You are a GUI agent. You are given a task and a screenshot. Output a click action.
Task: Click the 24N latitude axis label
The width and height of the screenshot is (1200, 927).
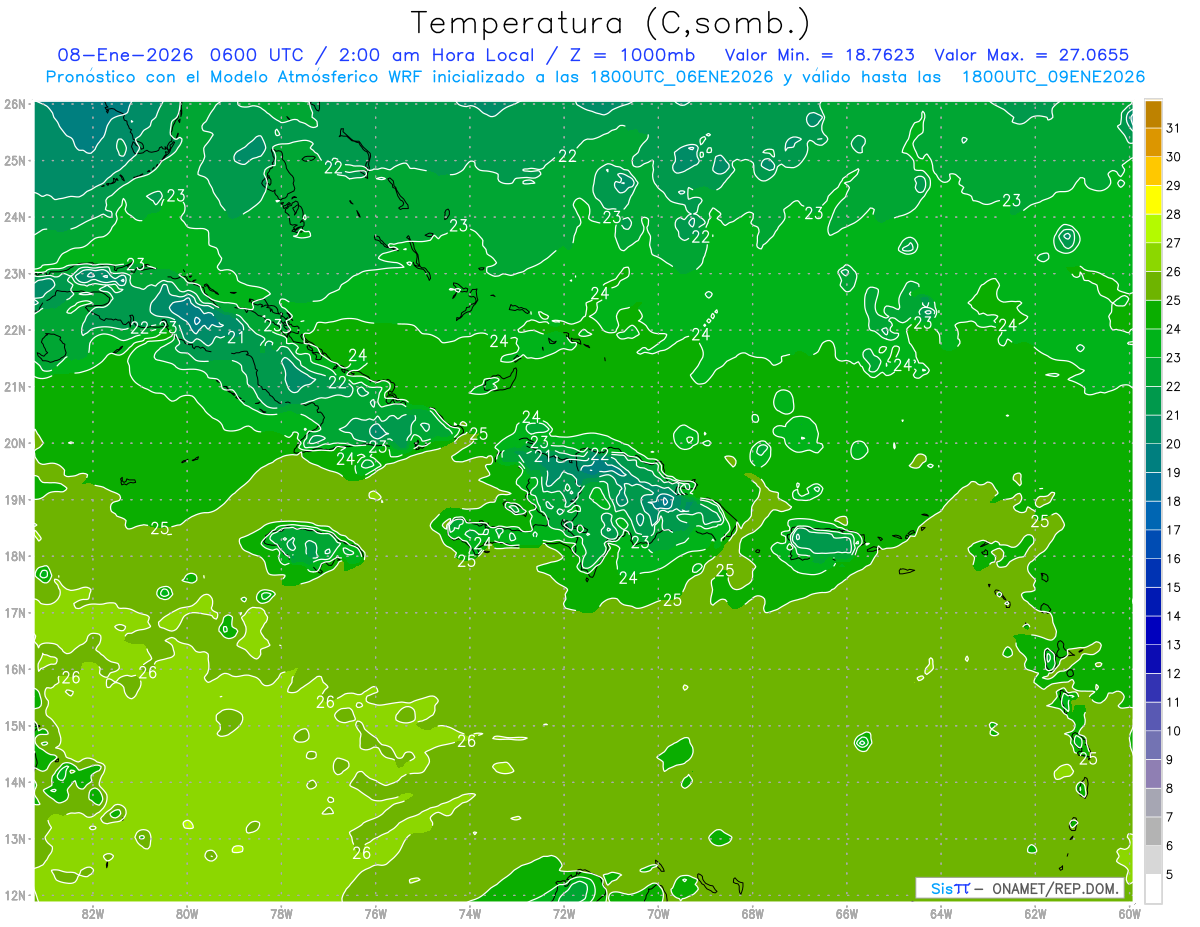pos(14,217)
